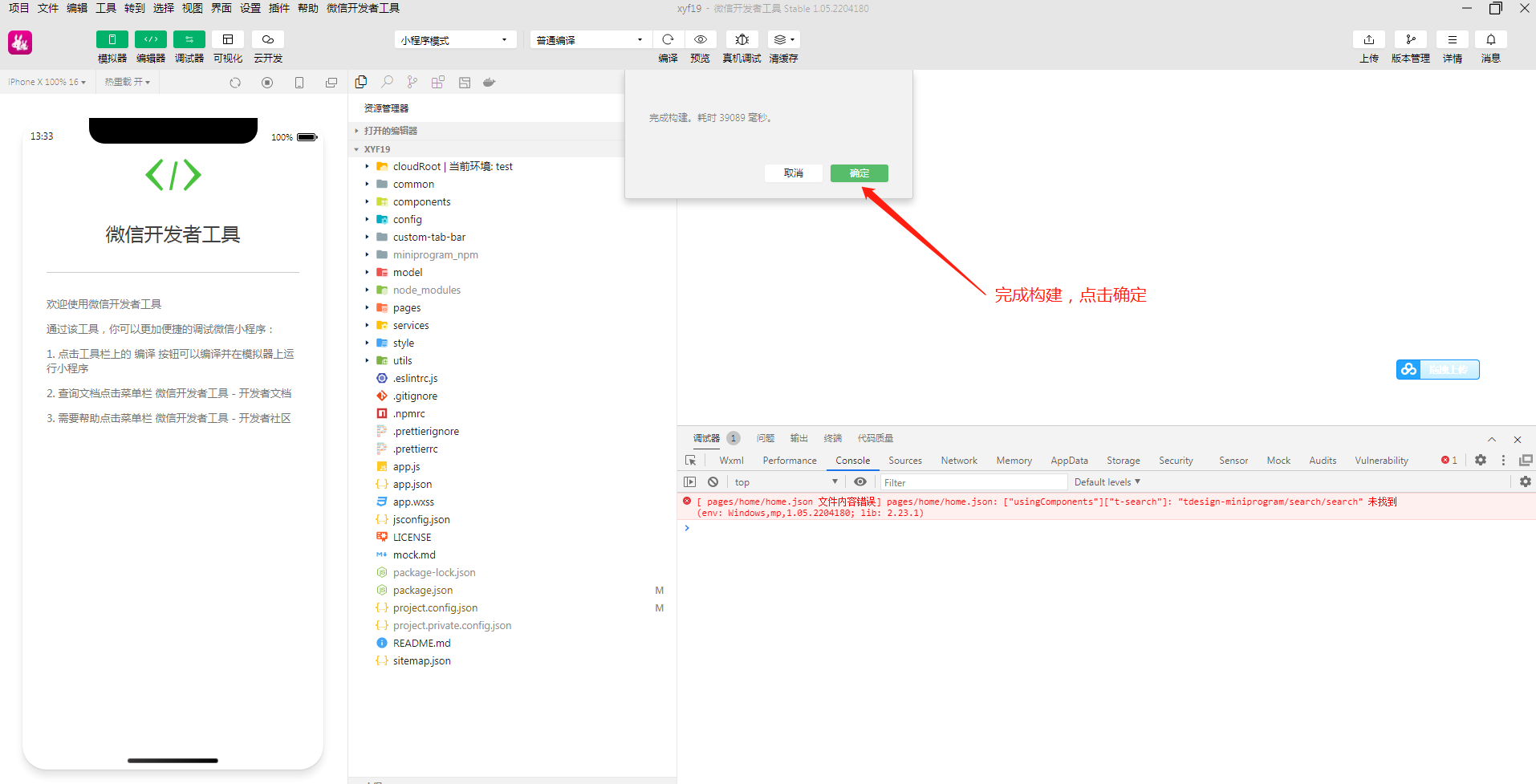Click the floating cloud upload badge

tap(1437, 369)
